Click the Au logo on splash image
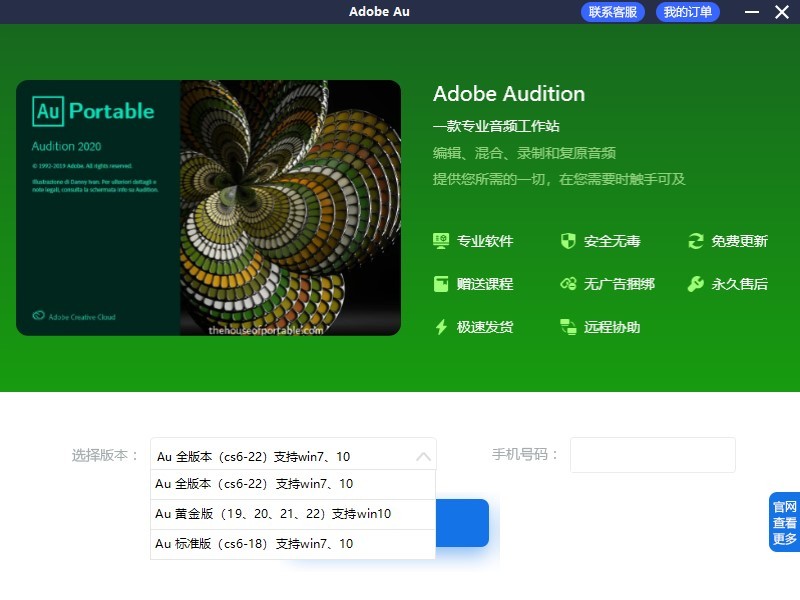The width and height of the screenshot is (800, 600). pos(48,111)
